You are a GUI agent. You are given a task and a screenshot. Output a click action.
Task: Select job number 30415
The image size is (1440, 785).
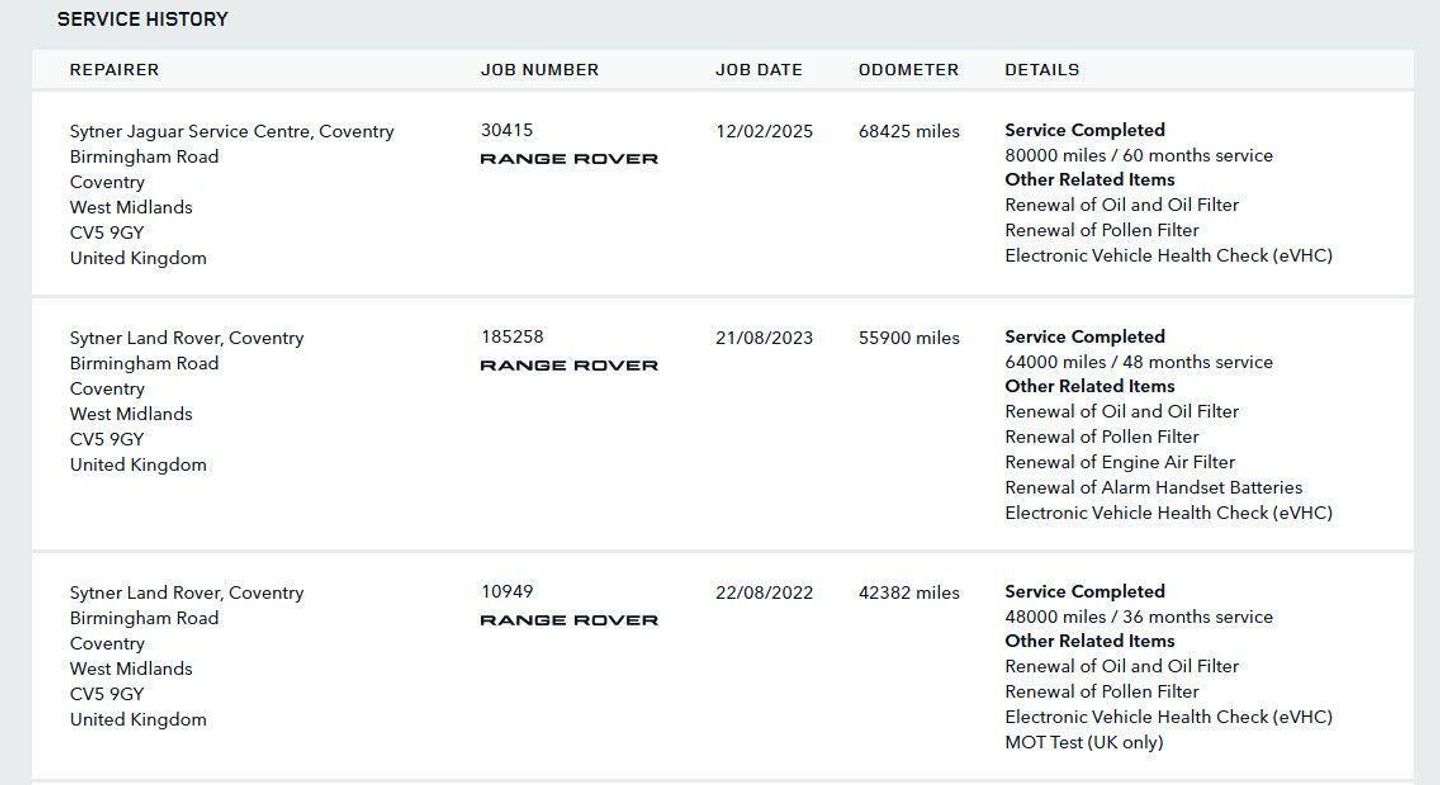tap(507, 130)
